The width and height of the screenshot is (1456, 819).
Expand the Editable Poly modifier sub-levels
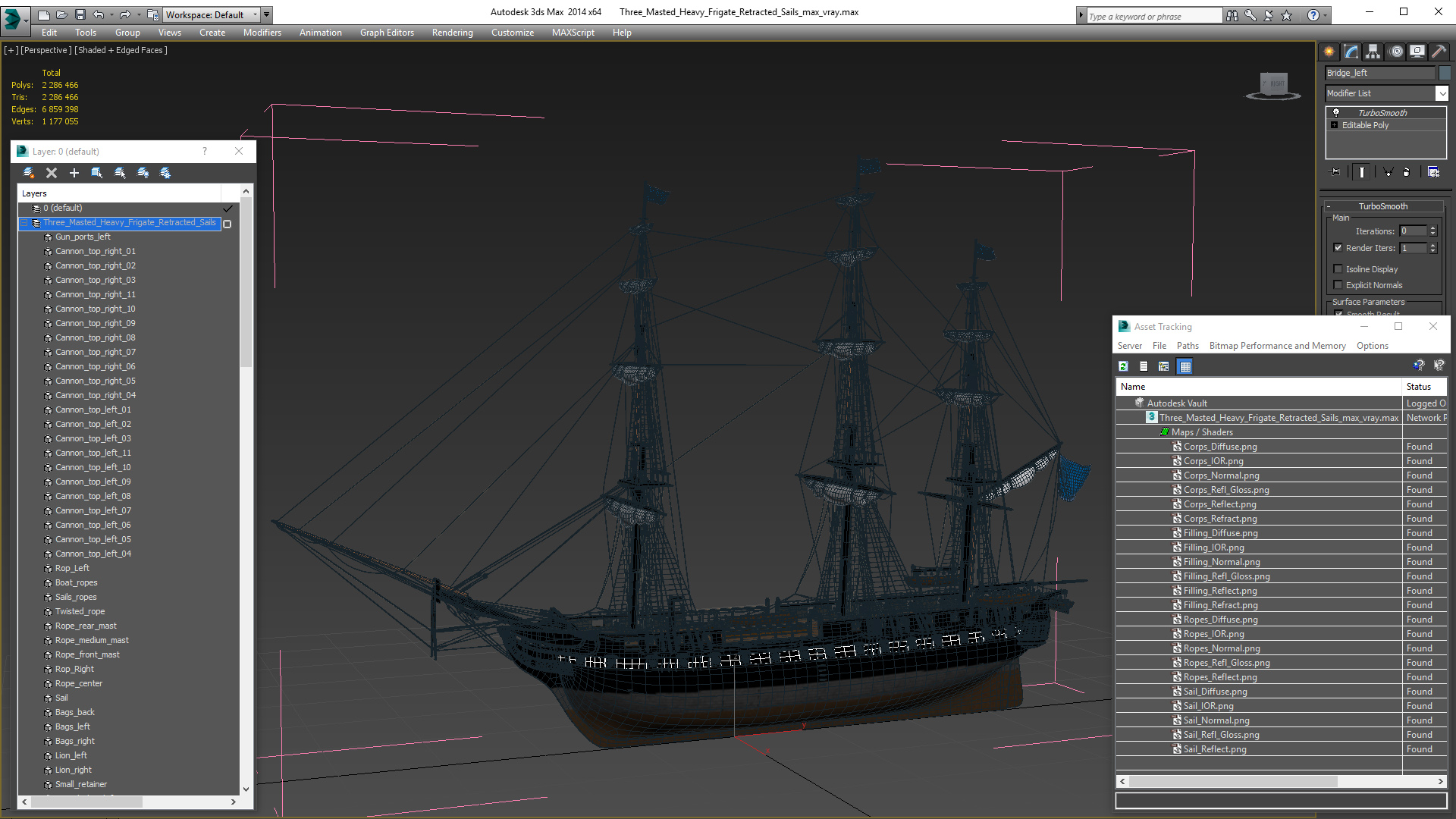pyautogui.click(x=1335, y=125)
